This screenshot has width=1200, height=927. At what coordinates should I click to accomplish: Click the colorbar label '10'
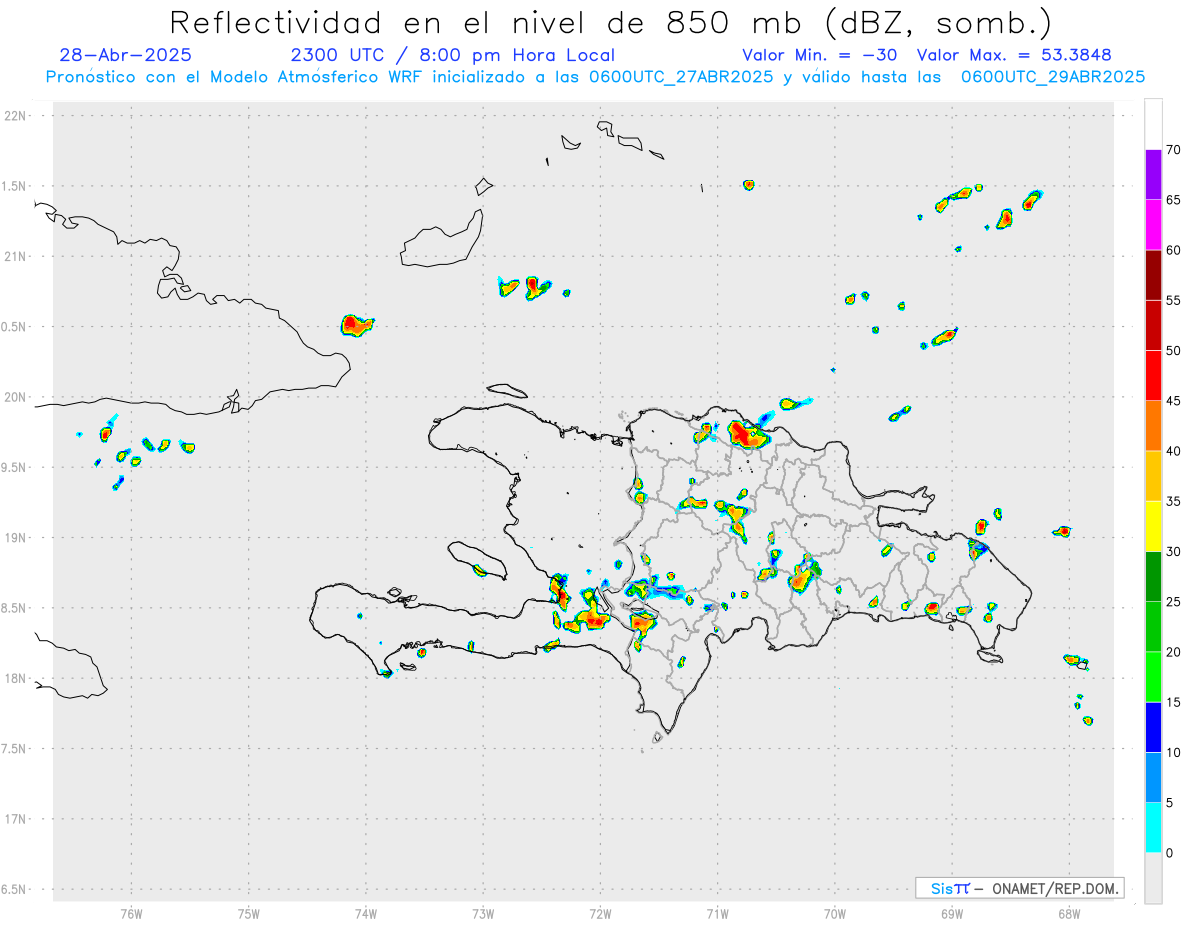click(1174, 752)
